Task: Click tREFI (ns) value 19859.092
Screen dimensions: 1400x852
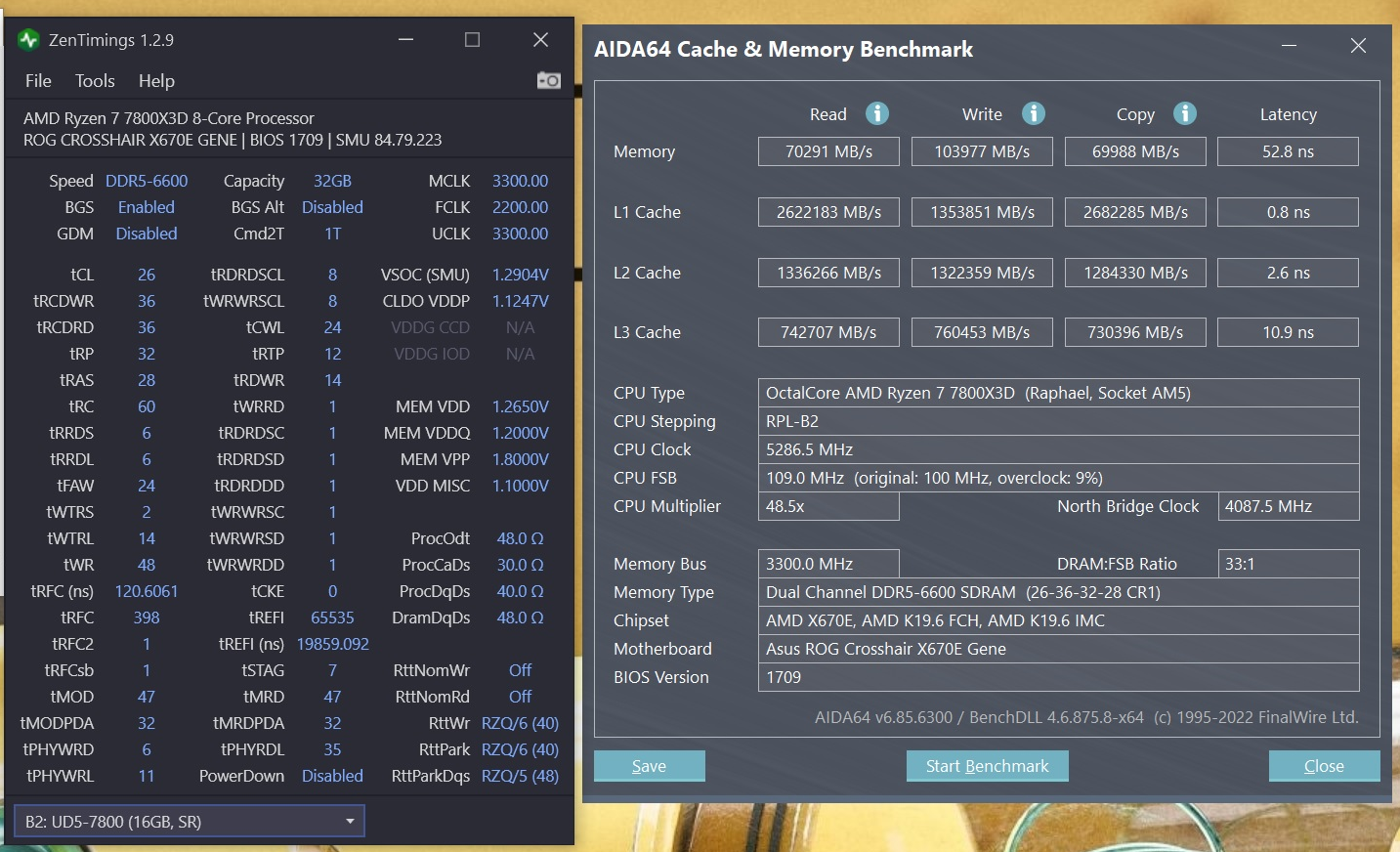Action: tap(332, 644)
